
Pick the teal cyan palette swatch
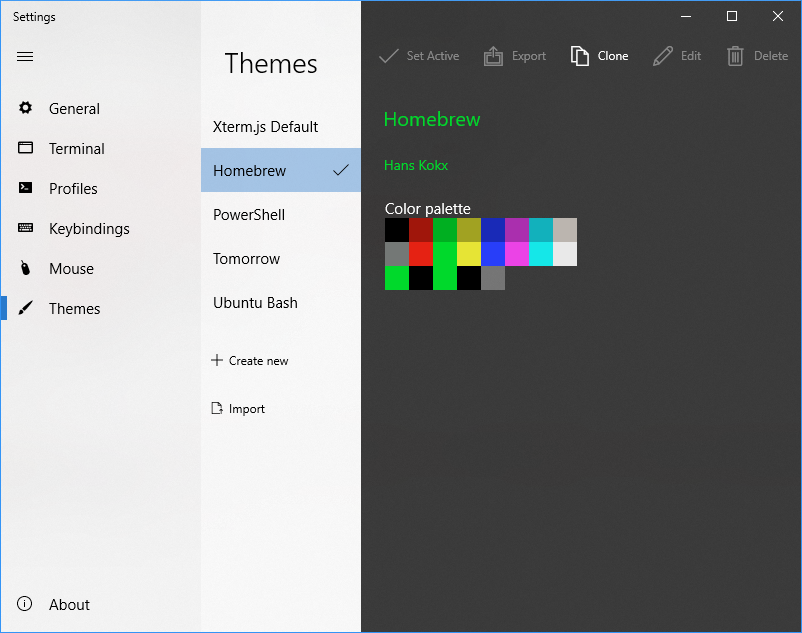tap(541, 230)
